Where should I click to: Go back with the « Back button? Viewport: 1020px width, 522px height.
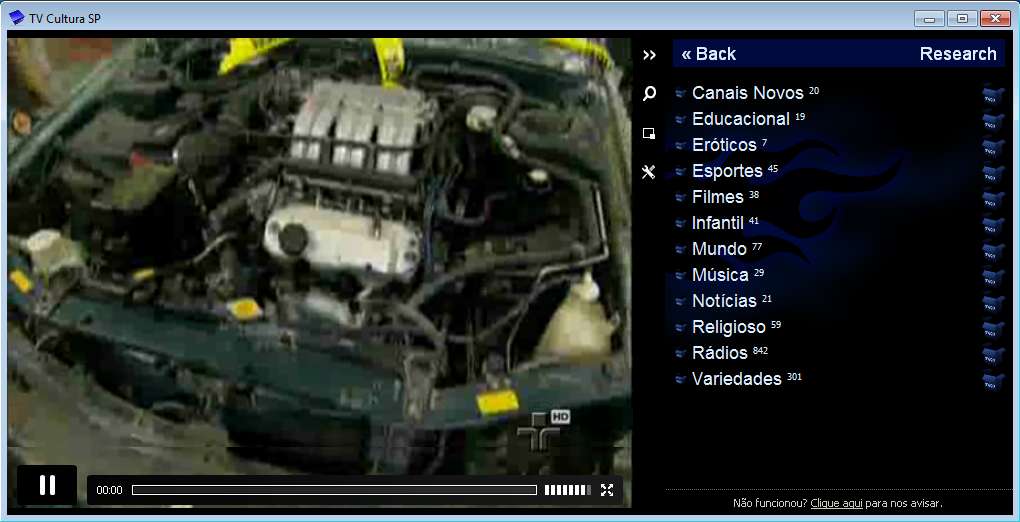pyautogui.click(x=708, y=54)
